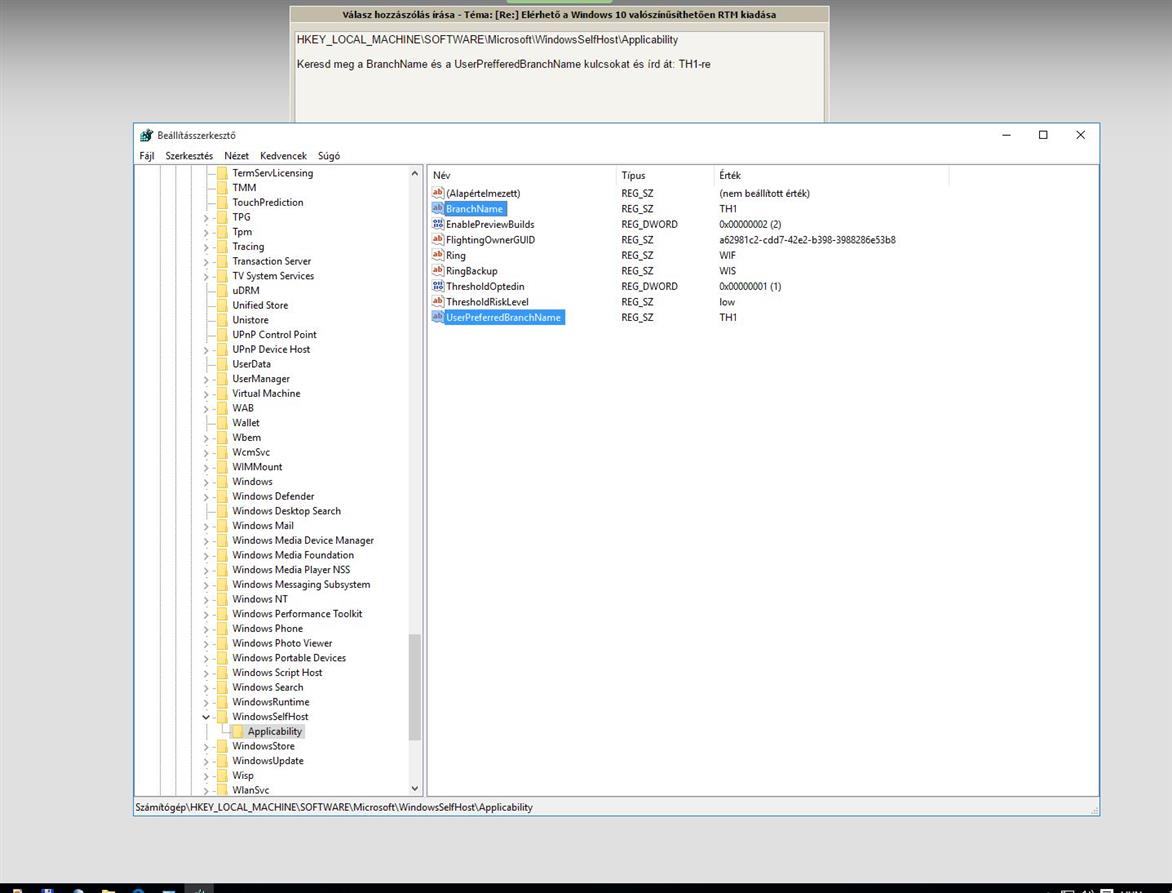
Task: Open the Kedvencek menu
Action: point(283,155)
